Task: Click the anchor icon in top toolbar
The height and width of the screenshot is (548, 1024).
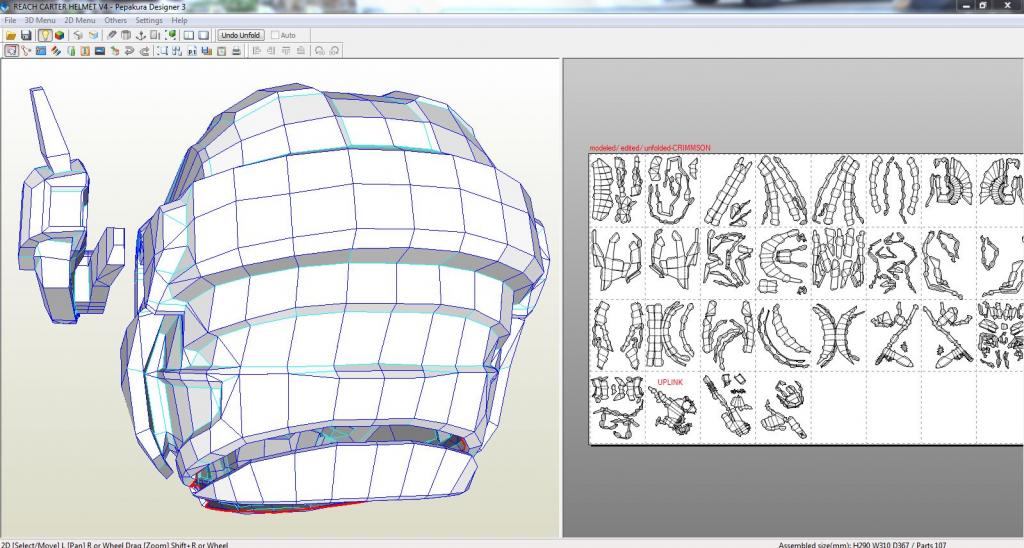Action: (140, 35)
